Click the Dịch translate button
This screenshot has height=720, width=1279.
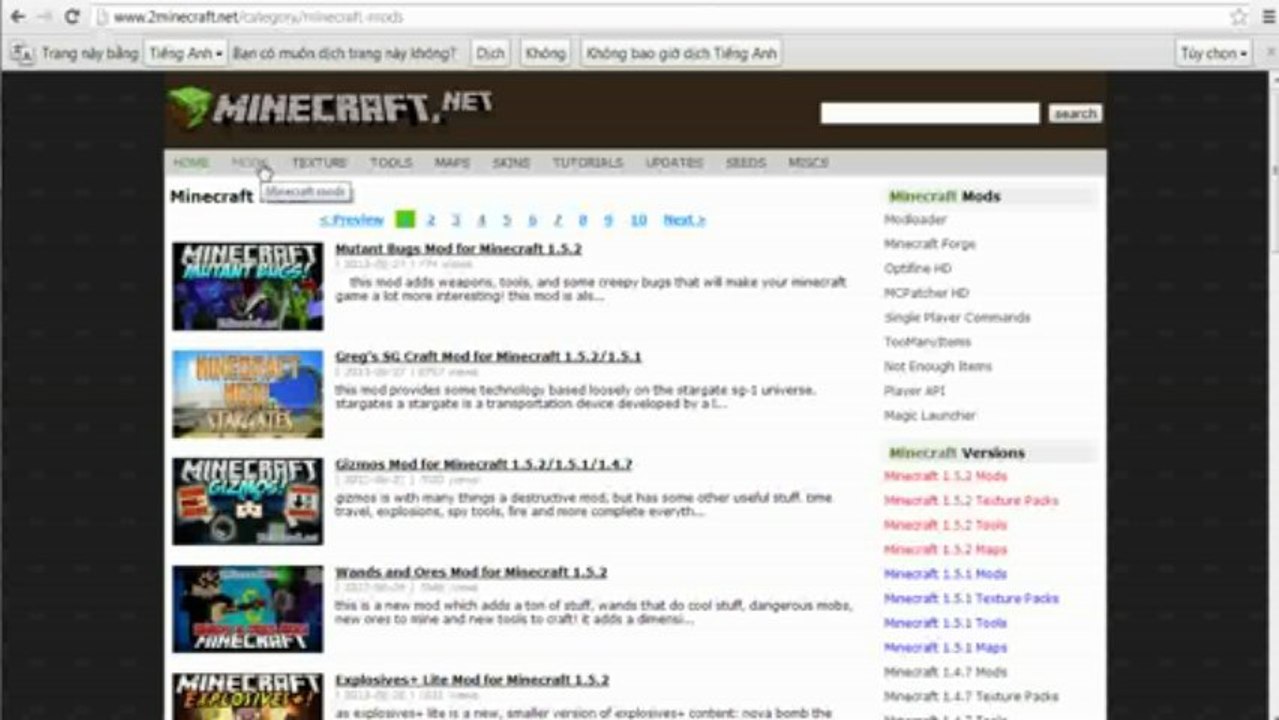490,53
